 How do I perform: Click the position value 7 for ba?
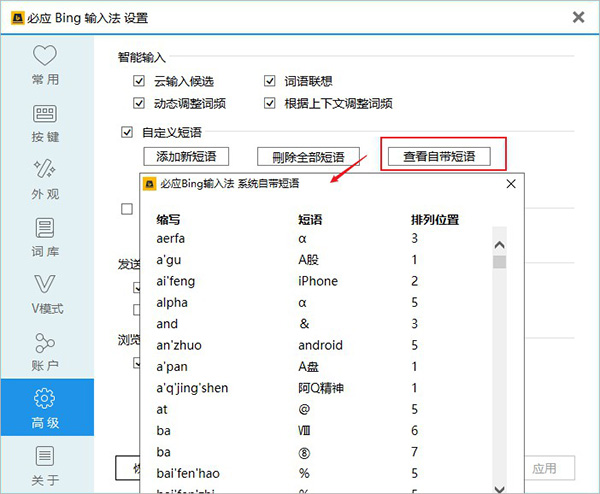click(x=414, y=452)
